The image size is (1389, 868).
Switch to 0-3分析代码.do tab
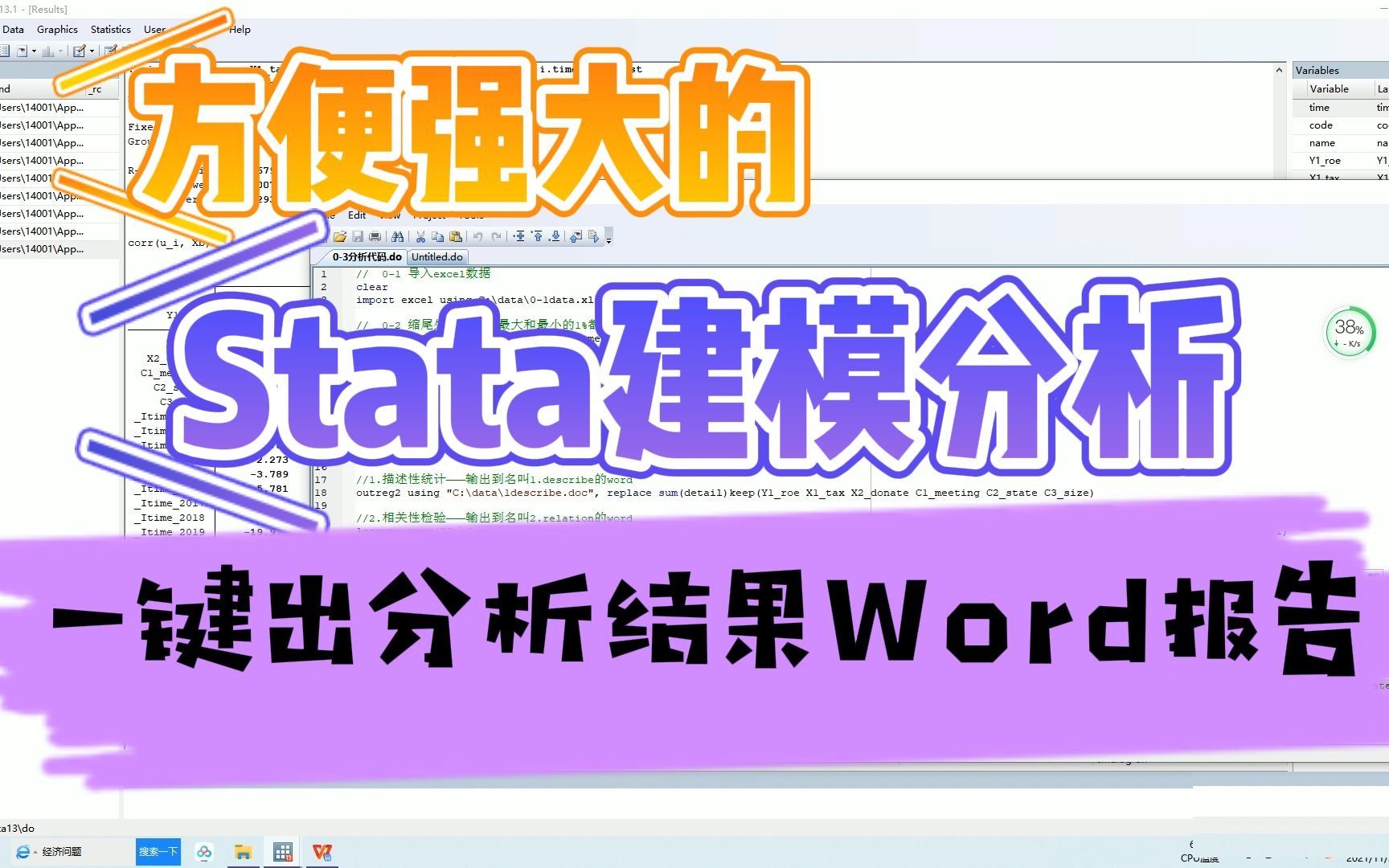coord(367,257)
